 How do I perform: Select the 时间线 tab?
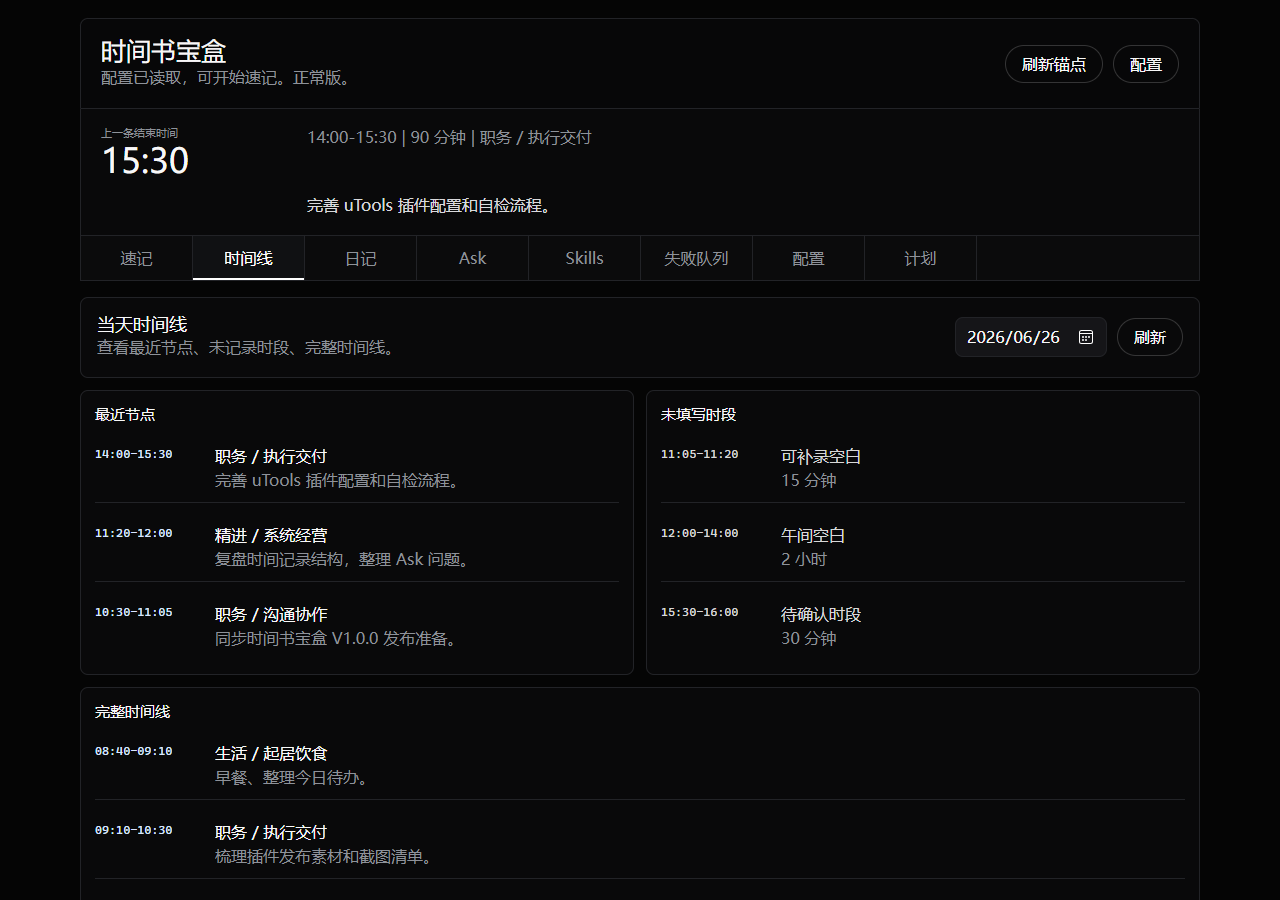point(249,258)
